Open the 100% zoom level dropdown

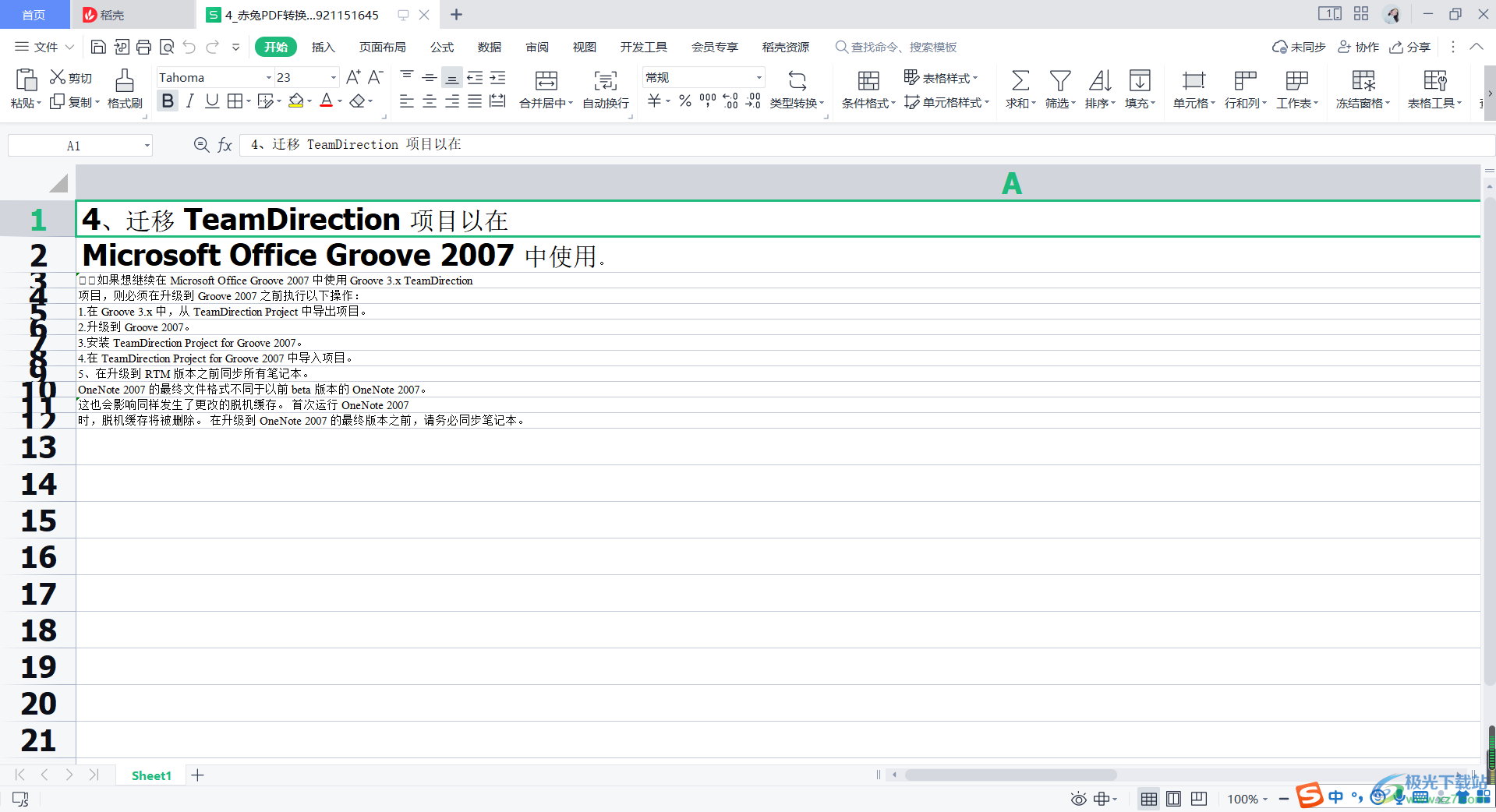1247,799
